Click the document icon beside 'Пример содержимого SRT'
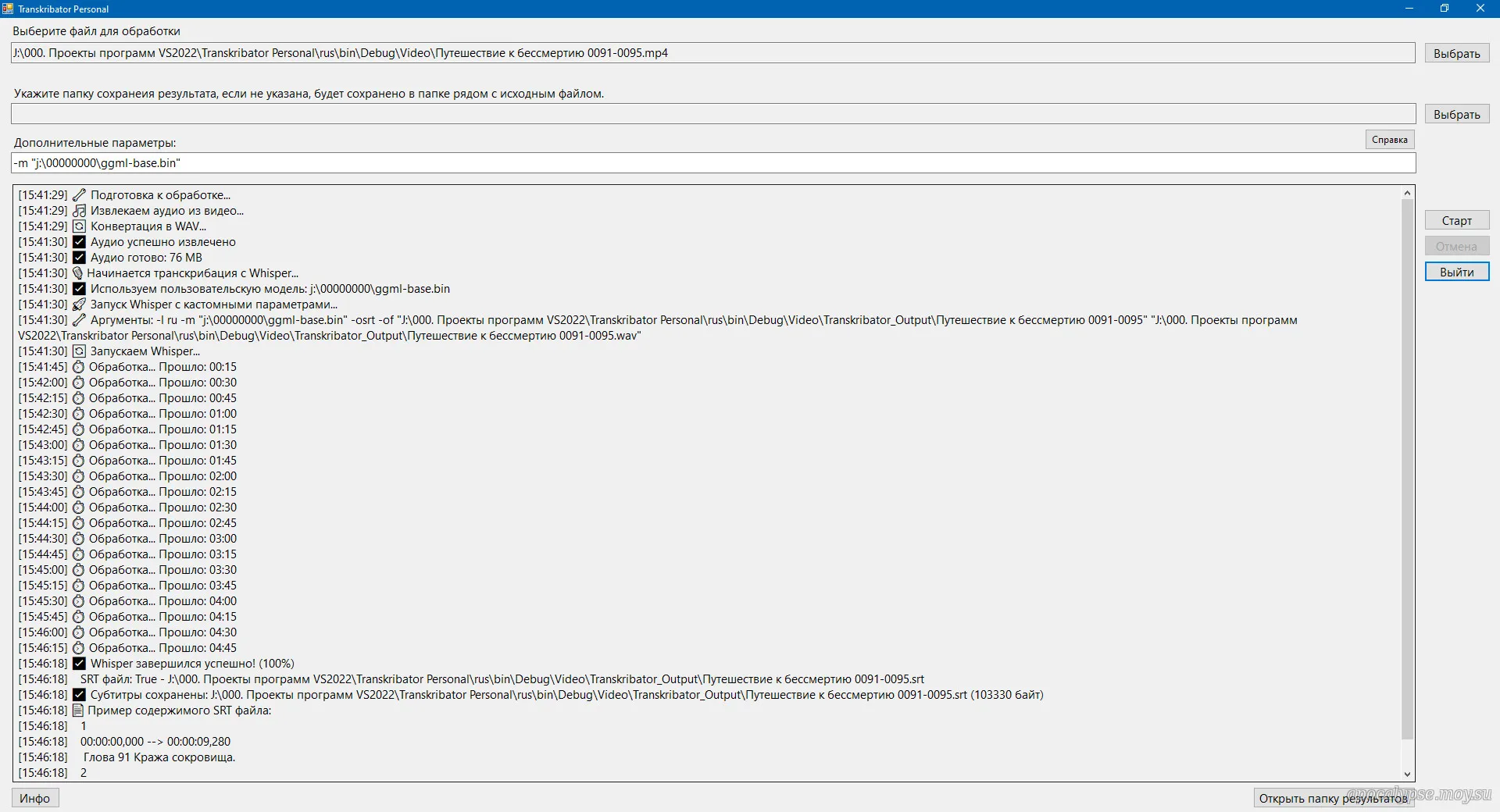Screen dimensions: 1500x812 click(77, 710)
